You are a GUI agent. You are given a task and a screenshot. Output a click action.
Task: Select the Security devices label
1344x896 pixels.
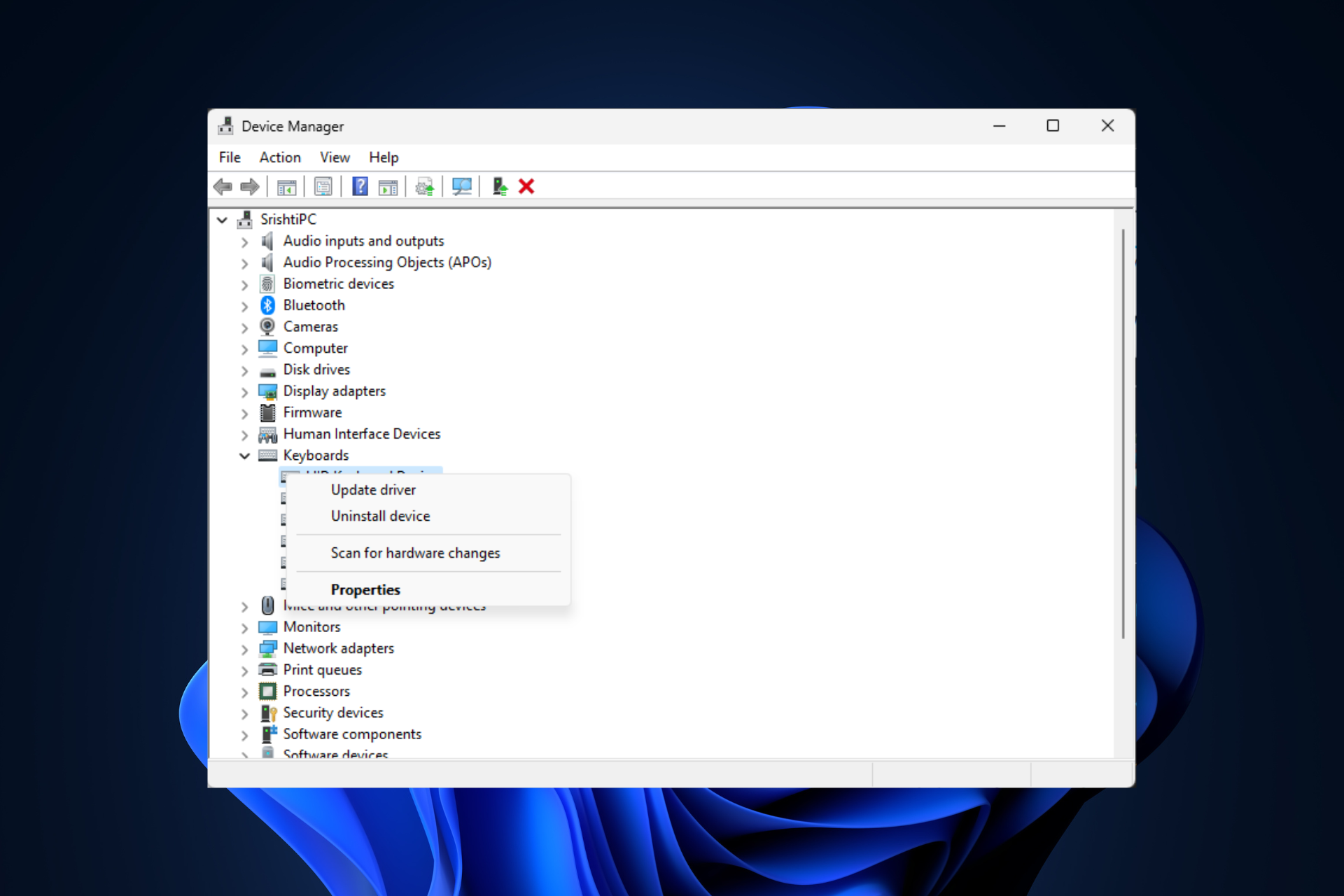click(x=333, y=713)
